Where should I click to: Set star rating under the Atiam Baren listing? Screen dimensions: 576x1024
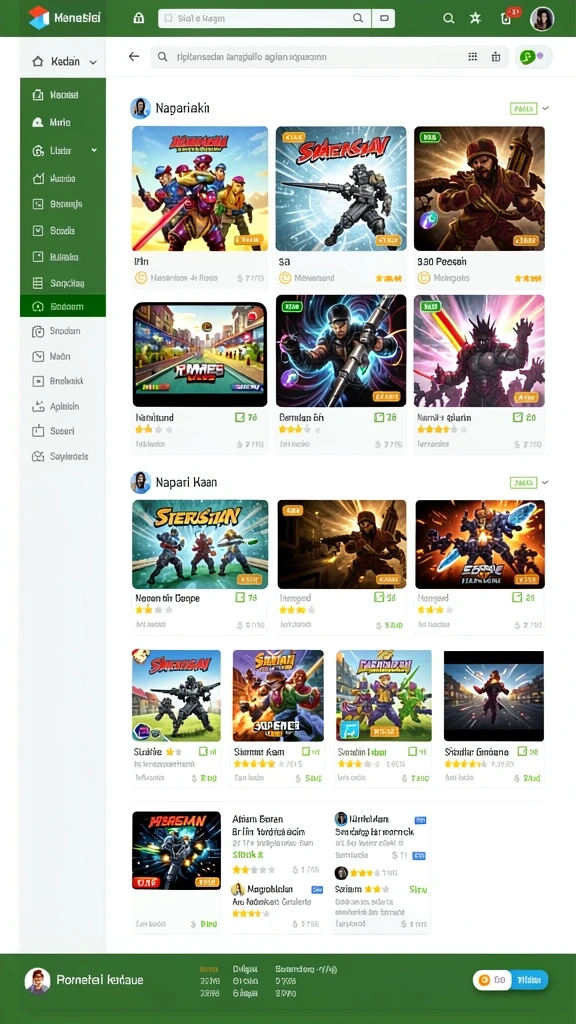[253, 870]
